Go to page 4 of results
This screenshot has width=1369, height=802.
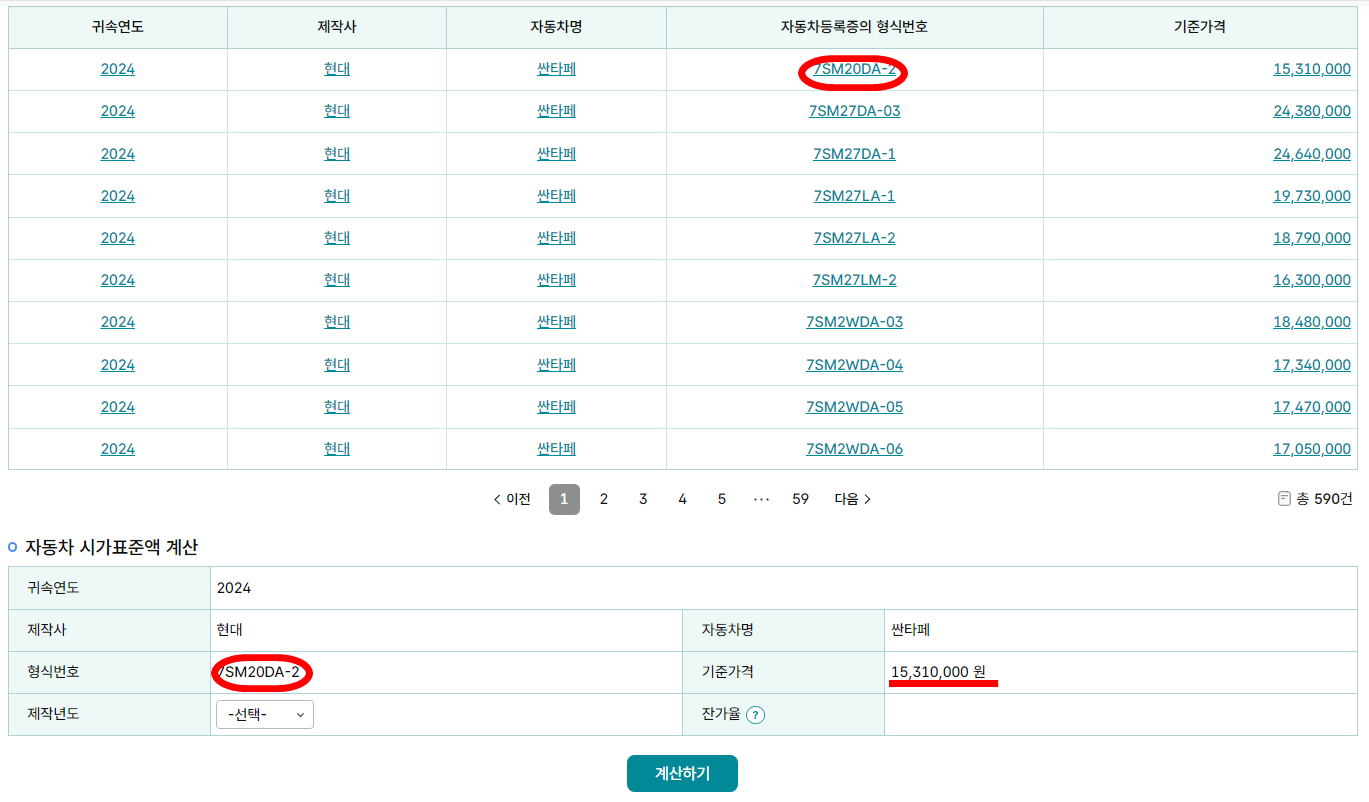682,499
